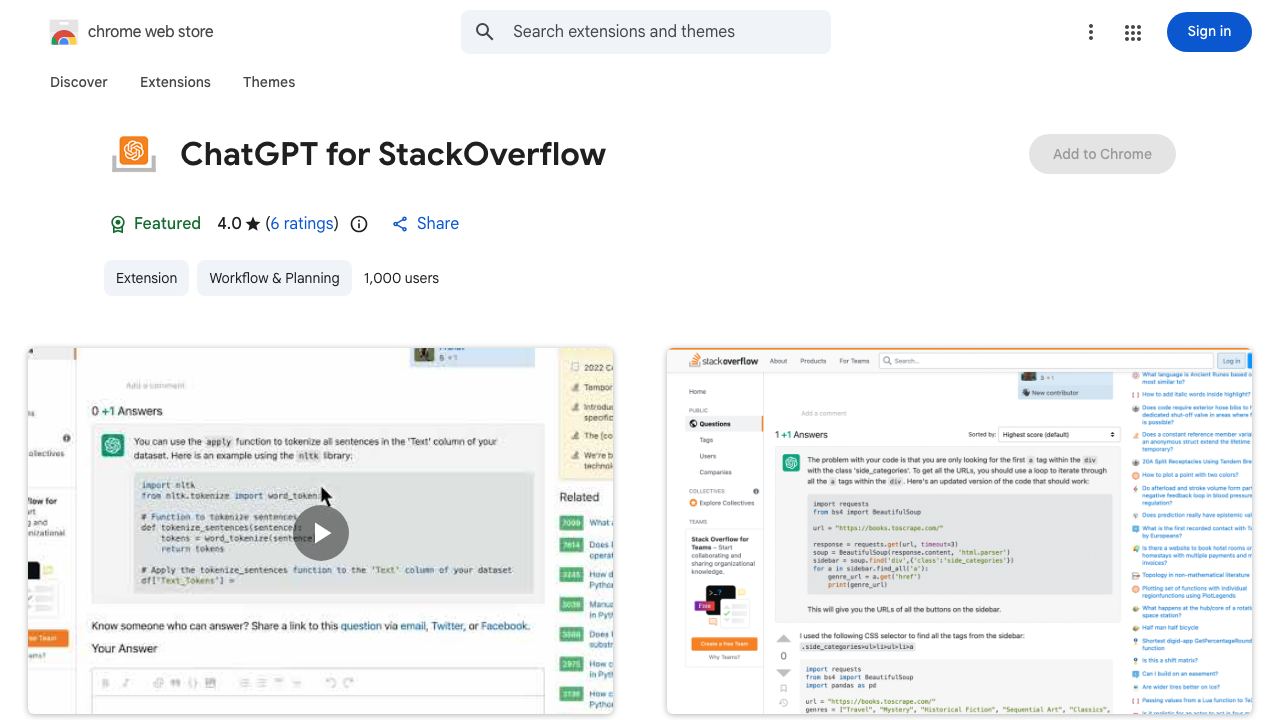Viewport: 1280px width, 720px height.
Task: Click the 1,000 users text
Action: point(401,278)
